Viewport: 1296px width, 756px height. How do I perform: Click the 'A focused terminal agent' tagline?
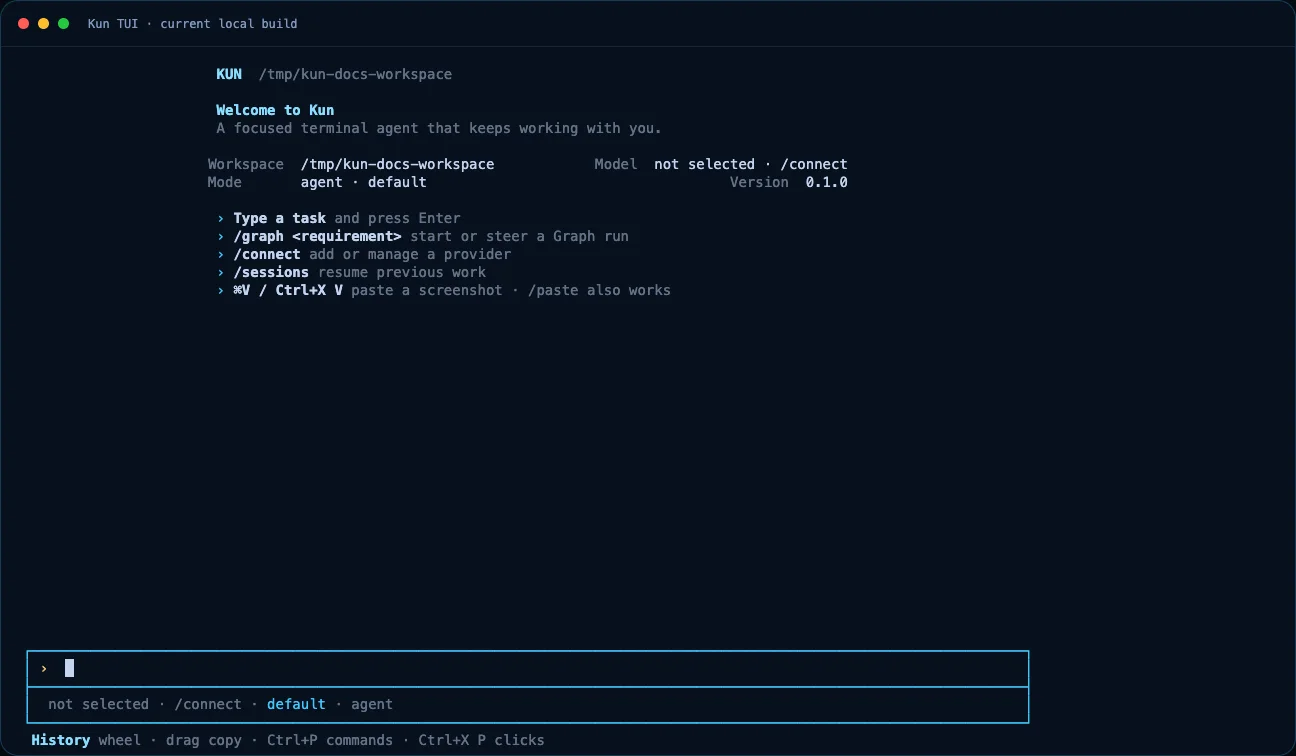[x=439, y=128]
